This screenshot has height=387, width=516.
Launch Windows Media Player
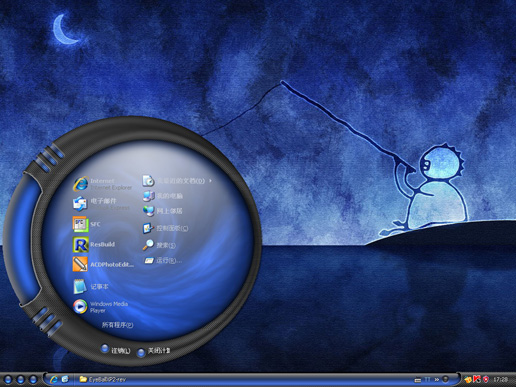[x=101, y=307]
